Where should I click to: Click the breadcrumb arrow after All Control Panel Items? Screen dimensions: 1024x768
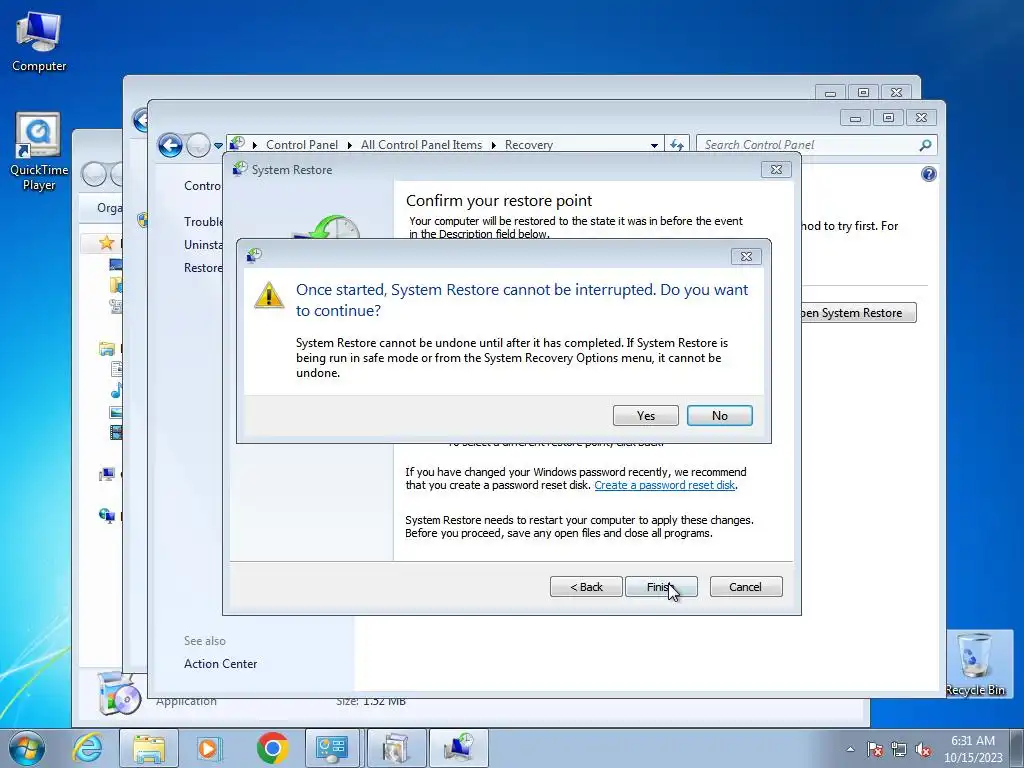(x=494, y=145)
